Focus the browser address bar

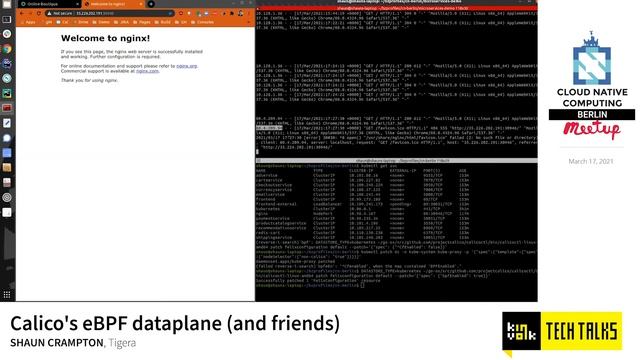(110, 13)
